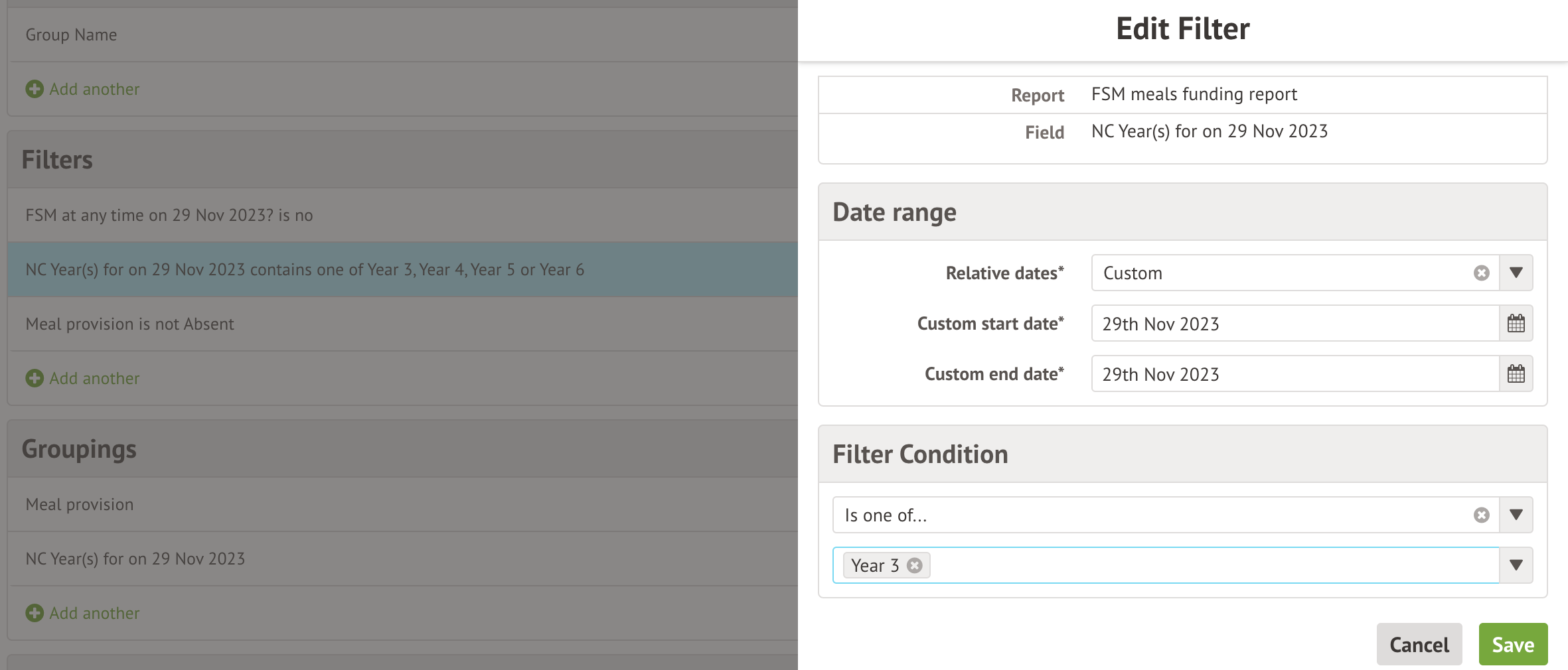Viewport: 1568px width, 670px height.
Task: Clear the Is one of condition with the x icon
Action: [1480, 514]
